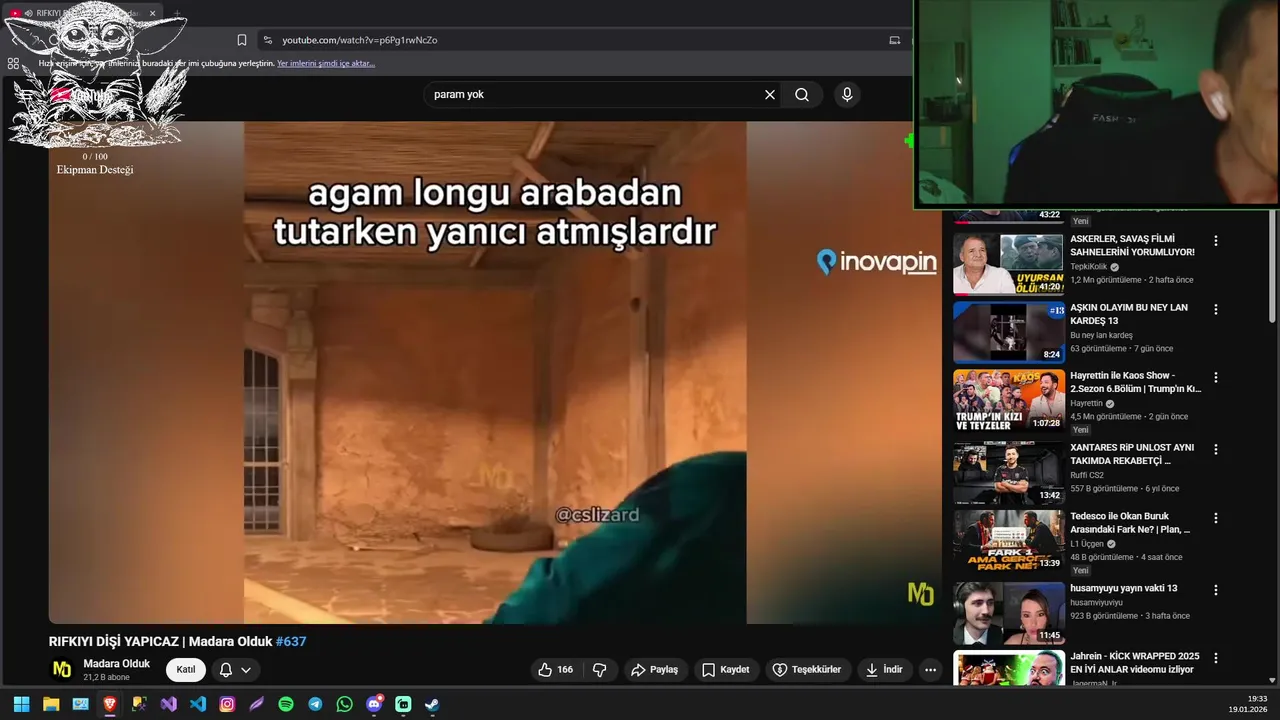The width and height of the screenshot is (1280, 720).
Task: Open ASKERLER, SAVAŞ FİLMİ video thumbnail
Action: click(x=1008, y=264)
